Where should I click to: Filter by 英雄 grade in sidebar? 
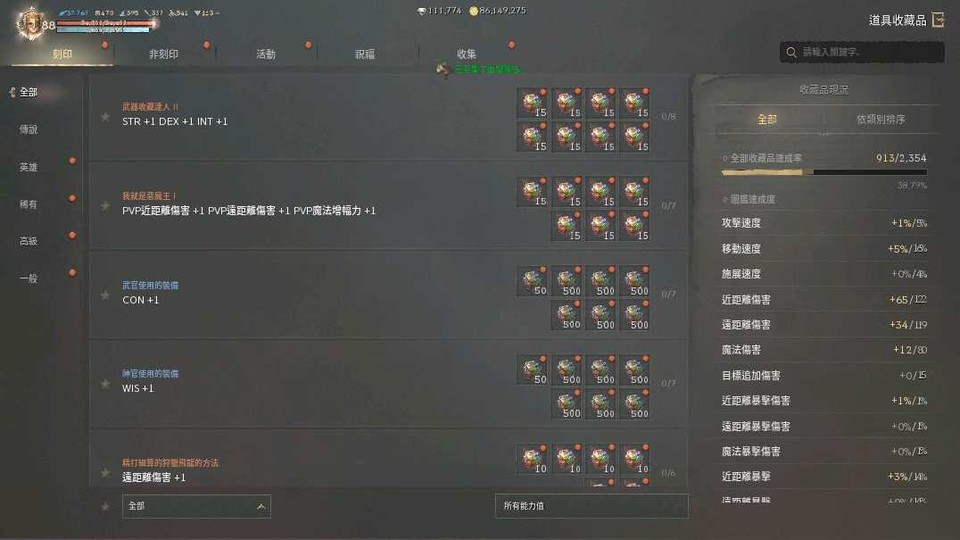(x=28, y=167)
